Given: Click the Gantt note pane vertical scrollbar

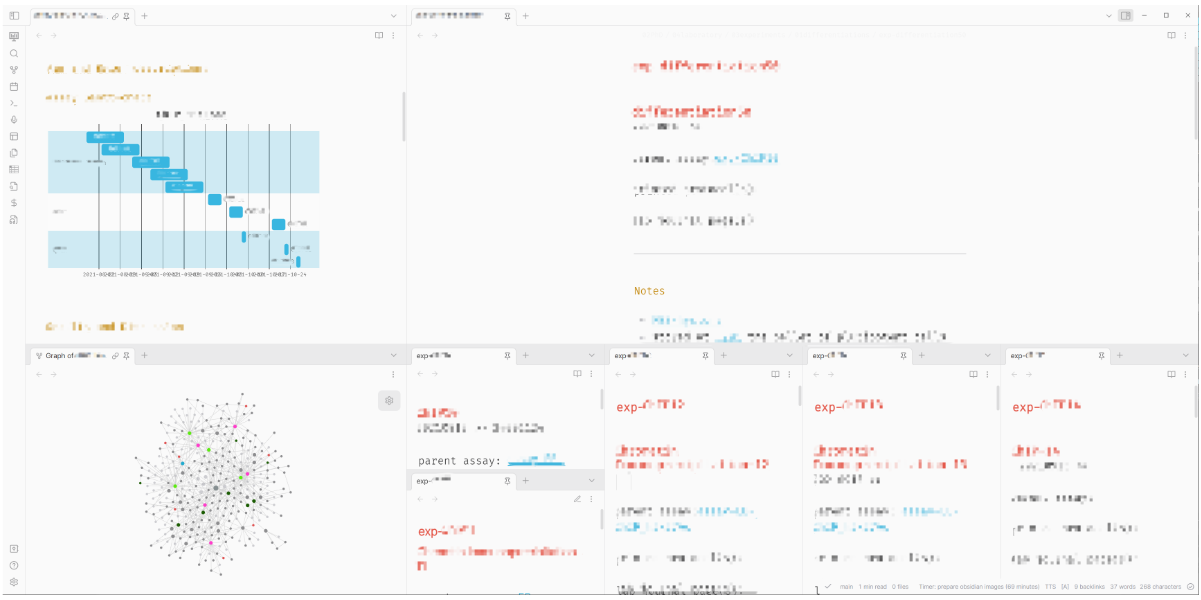Looking at the screenshot, I should (404, 115).
